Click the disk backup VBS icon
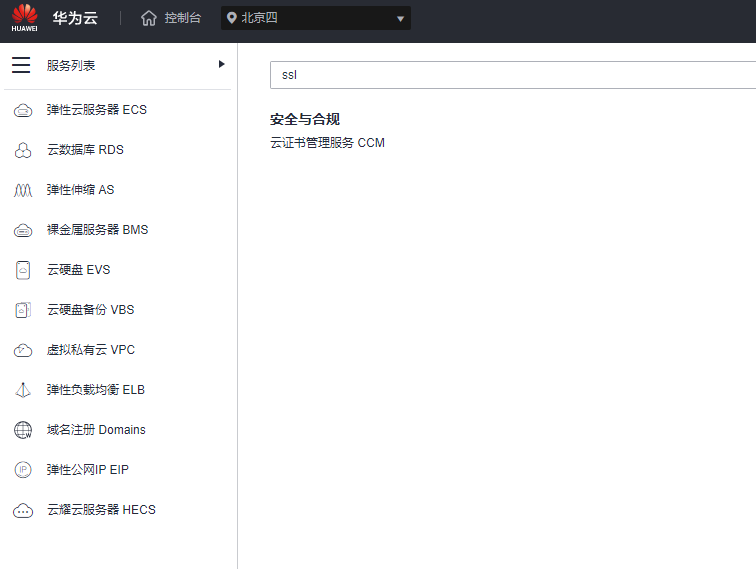This screenshot has width=756, height=569. pos(23,310)
